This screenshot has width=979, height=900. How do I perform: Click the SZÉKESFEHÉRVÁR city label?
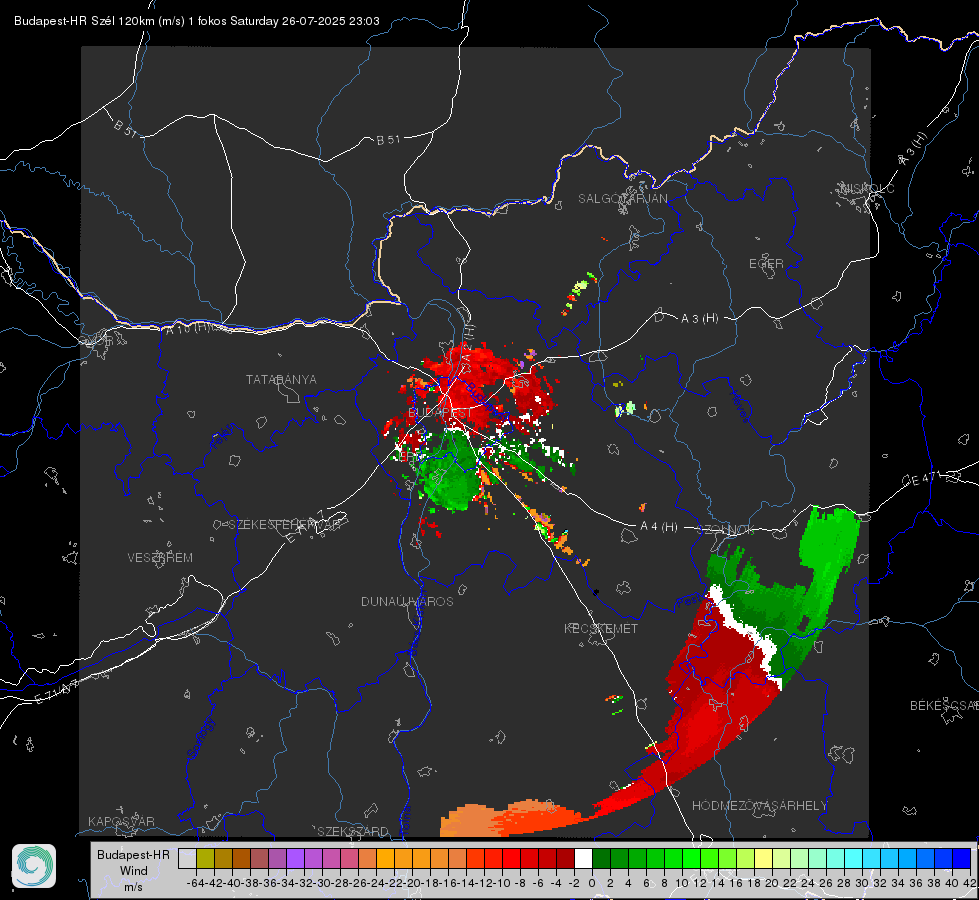click(285, 524)
